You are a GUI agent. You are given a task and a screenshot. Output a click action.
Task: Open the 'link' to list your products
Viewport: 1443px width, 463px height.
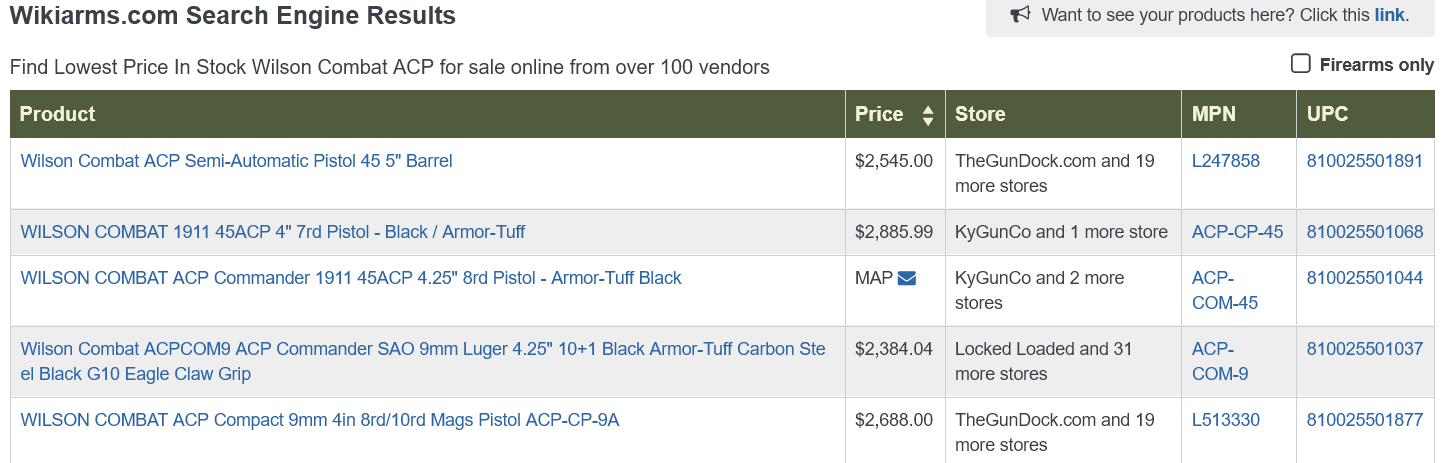[x=1389, y=15]
